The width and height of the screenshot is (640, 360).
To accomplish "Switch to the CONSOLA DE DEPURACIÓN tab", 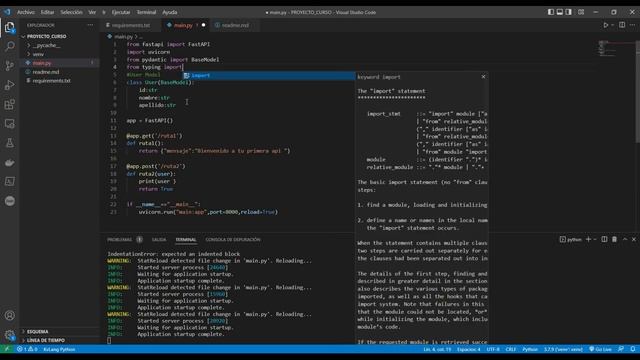I will (233, 240).
